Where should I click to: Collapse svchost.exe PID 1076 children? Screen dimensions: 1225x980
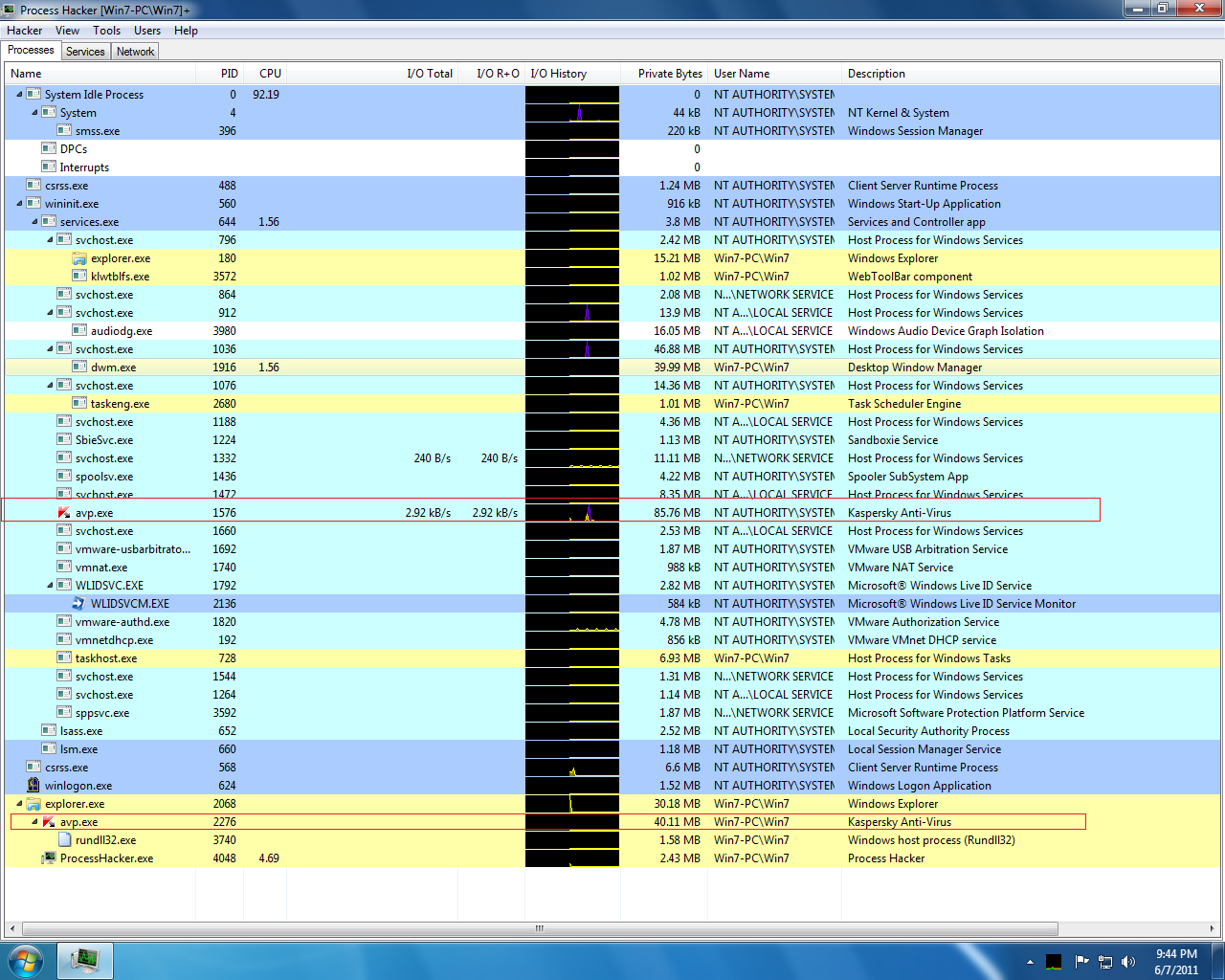50,386
